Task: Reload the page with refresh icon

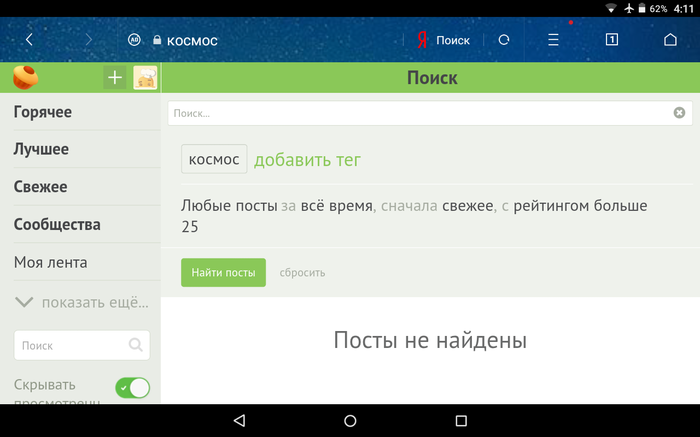Action: (x=504, y=40)
